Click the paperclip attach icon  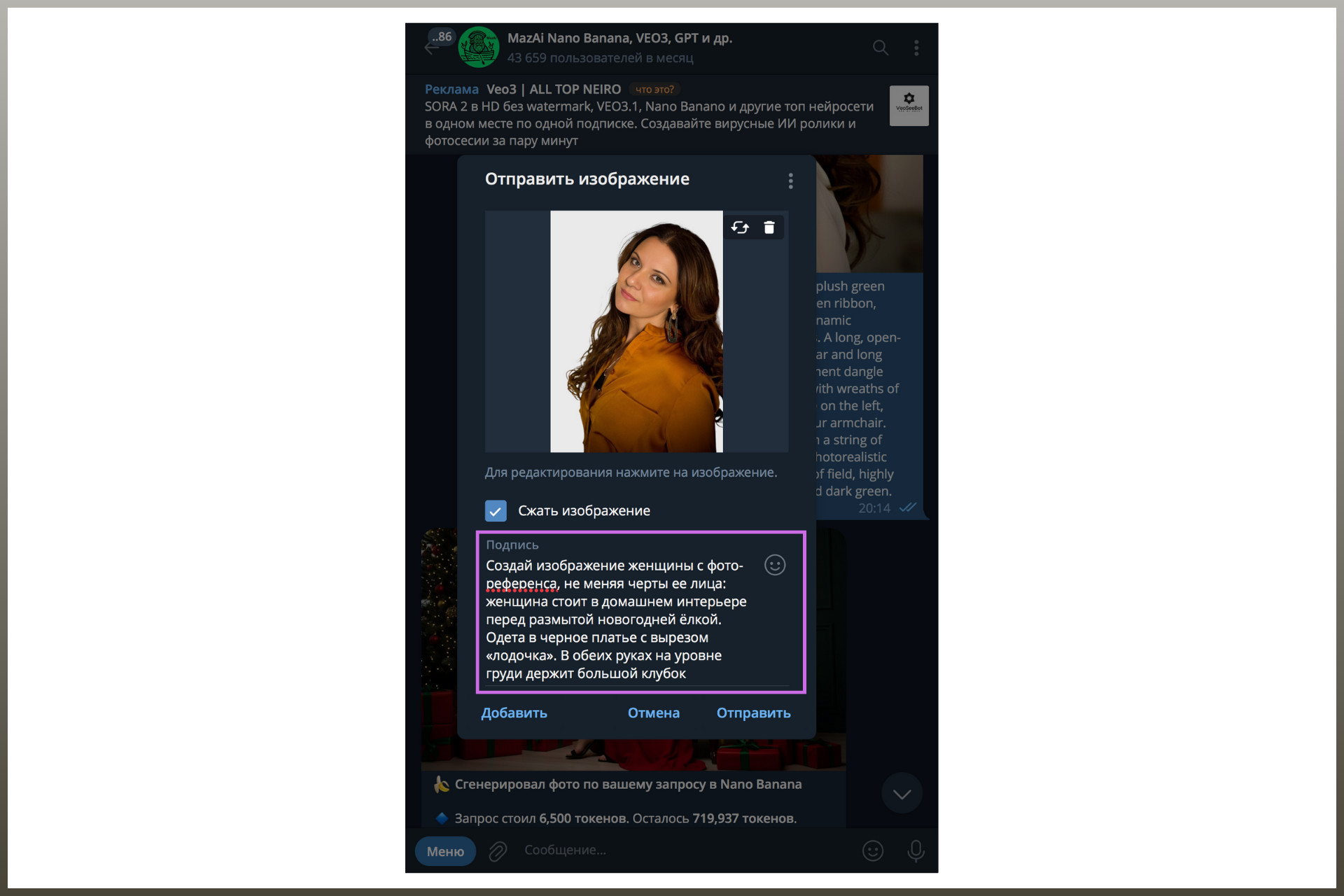click(498, 850)
